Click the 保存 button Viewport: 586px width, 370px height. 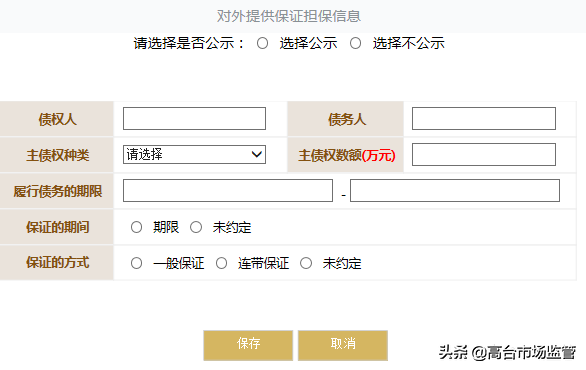click(248, 345)
